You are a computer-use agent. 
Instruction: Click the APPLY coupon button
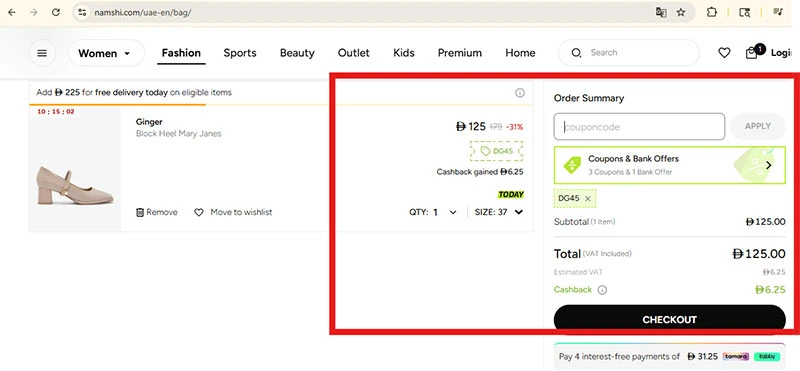758,127
